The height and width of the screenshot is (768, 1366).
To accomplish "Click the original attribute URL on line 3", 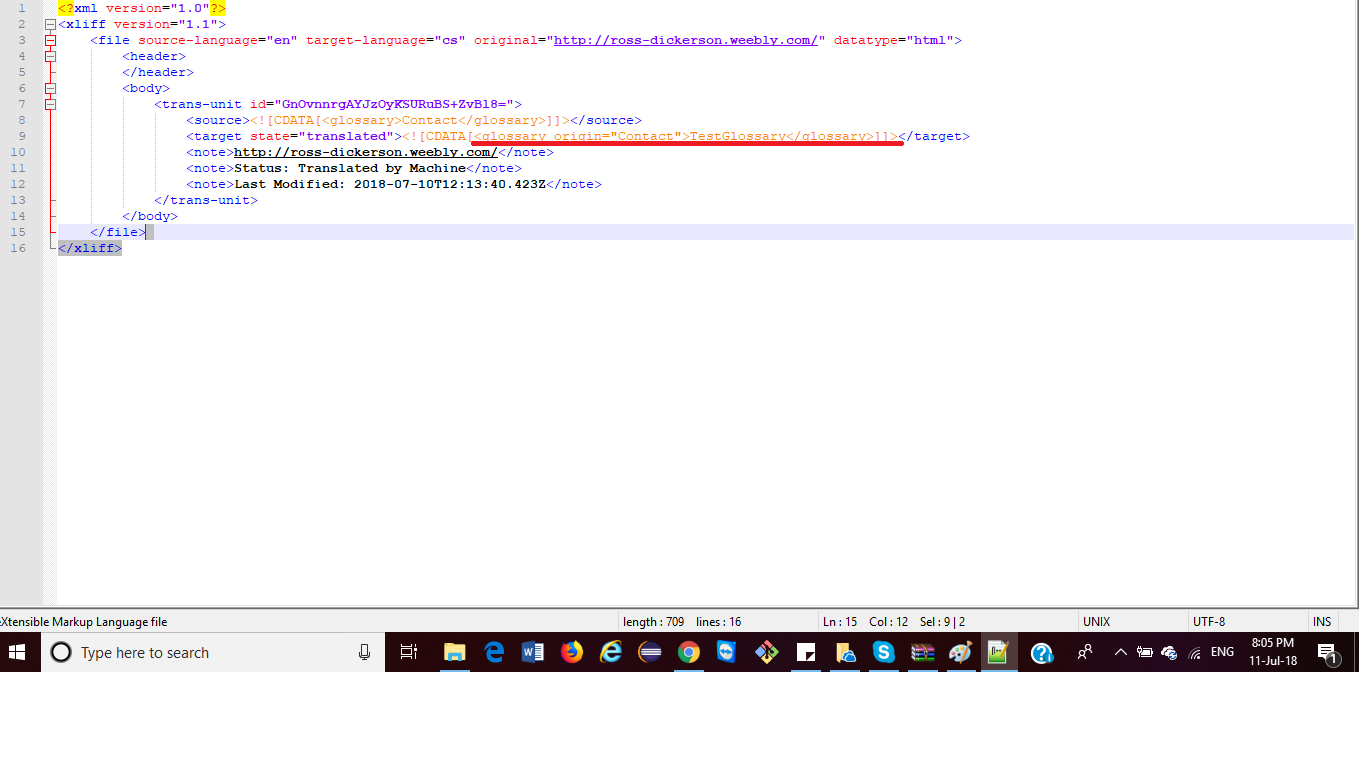I will point(685,40).
